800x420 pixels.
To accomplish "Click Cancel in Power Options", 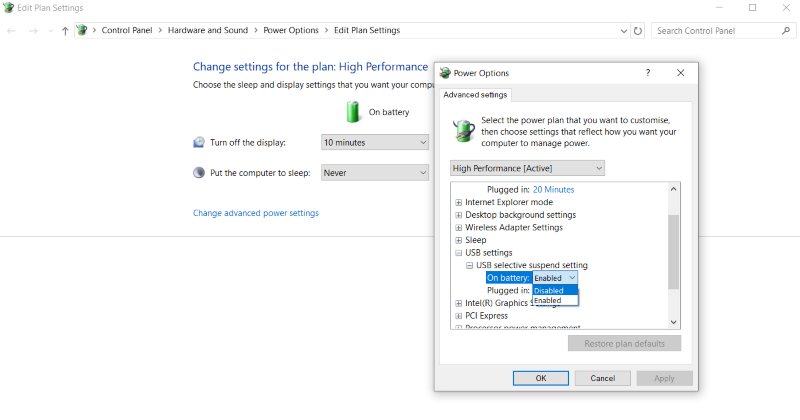I will (x=603, y=378).
